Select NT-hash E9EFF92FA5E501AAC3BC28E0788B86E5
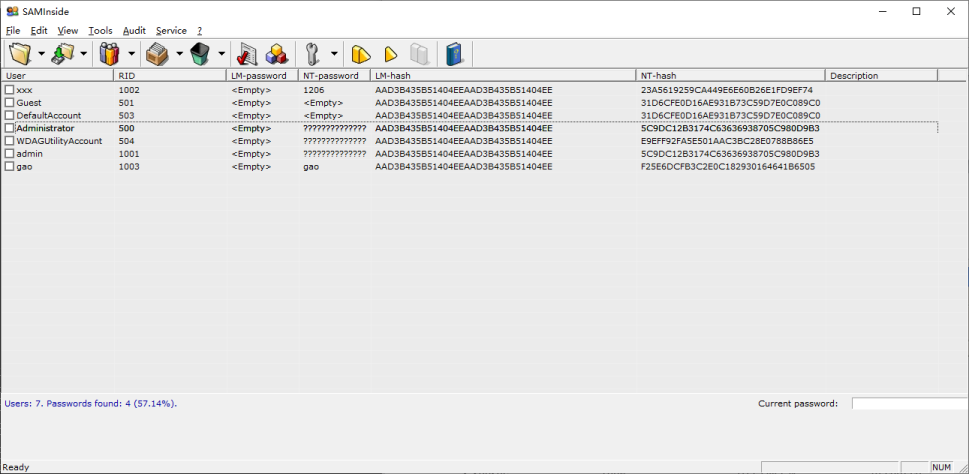 727,141
